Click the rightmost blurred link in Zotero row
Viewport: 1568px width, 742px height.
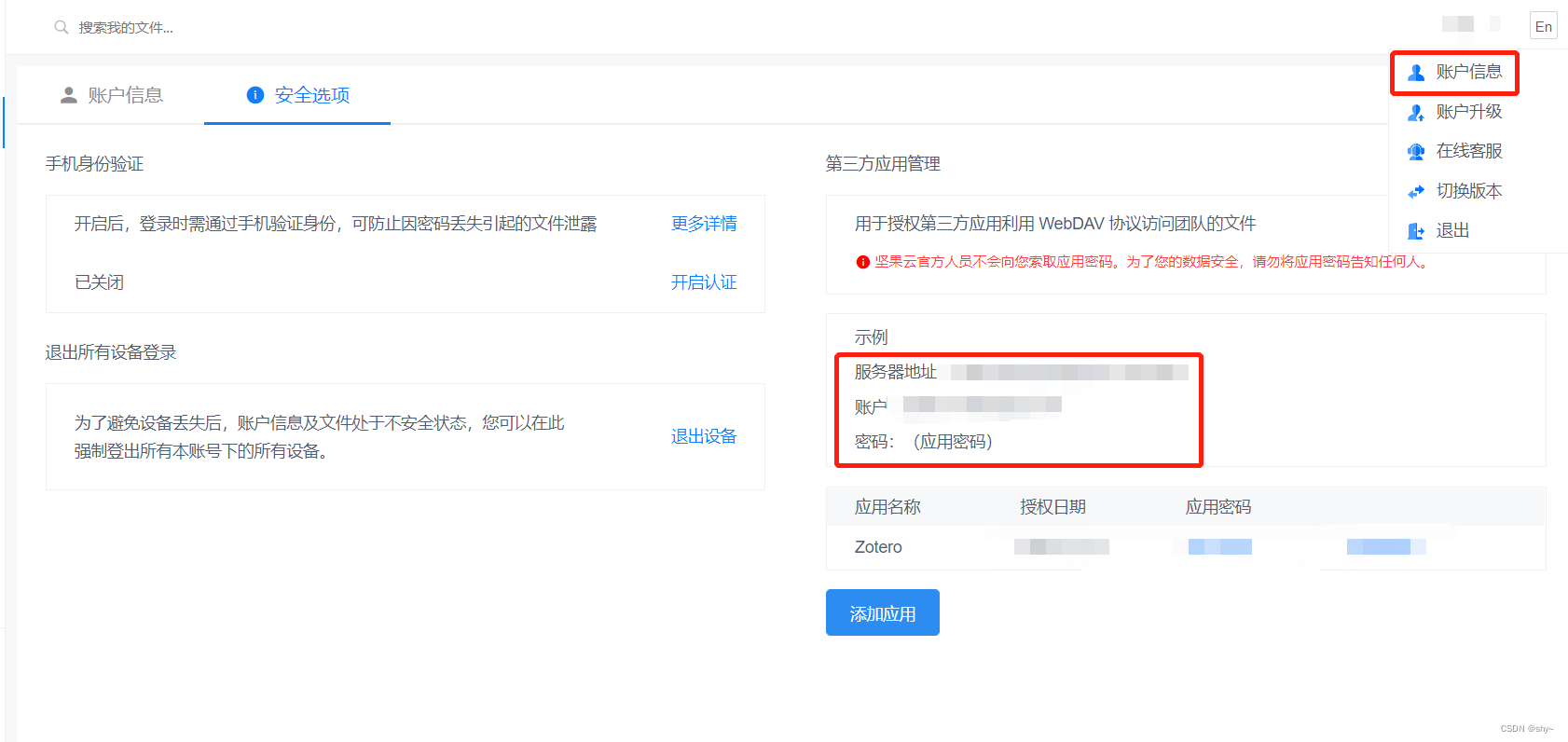click(x=1386, y=547)
